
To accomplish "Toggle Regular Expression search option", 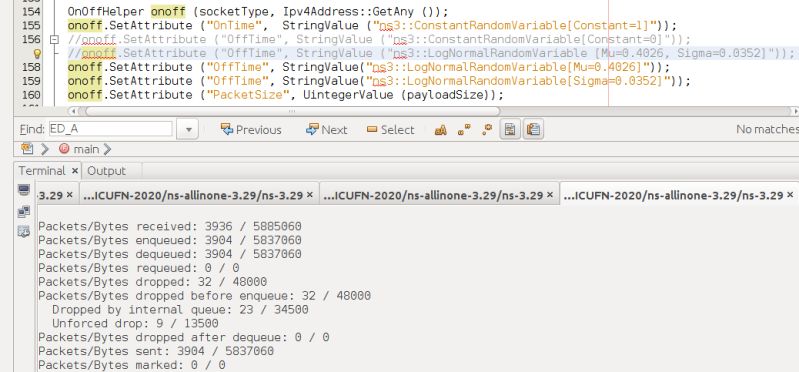I will click(x=487, y=130).
